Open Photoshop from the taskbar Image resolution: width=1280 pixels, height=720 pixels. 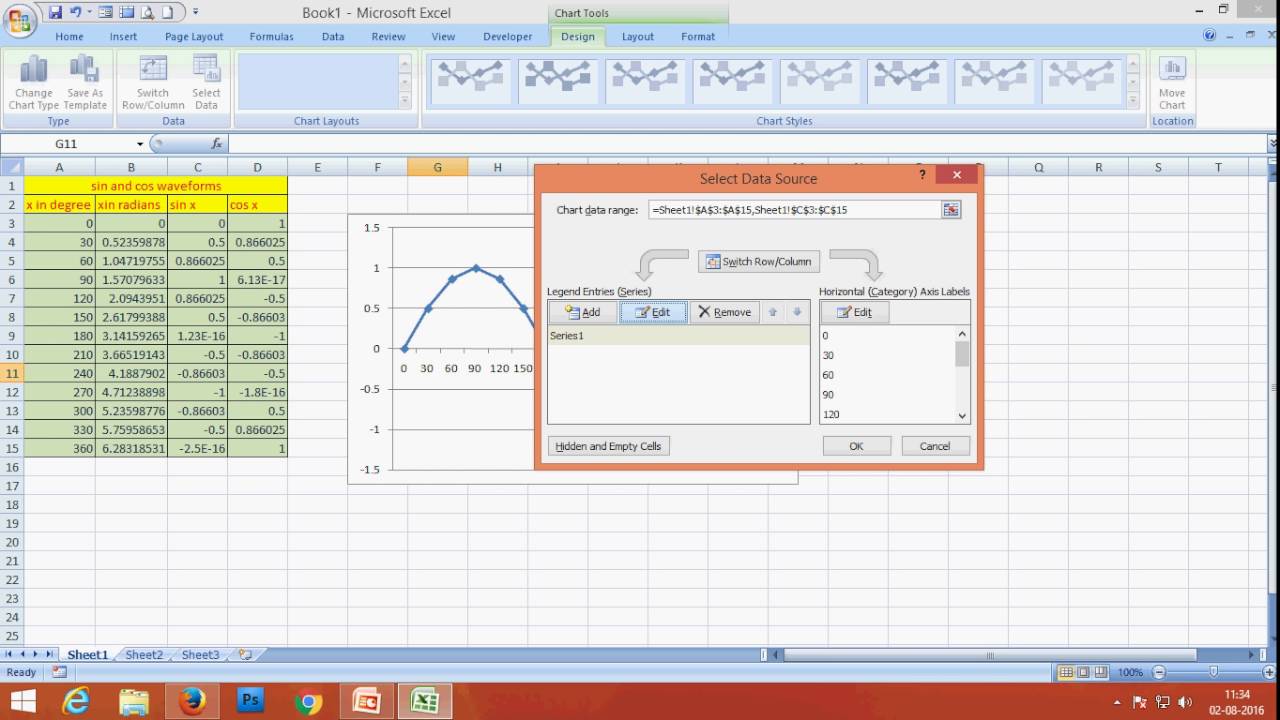pyautogui.click(x=251, y=701)
